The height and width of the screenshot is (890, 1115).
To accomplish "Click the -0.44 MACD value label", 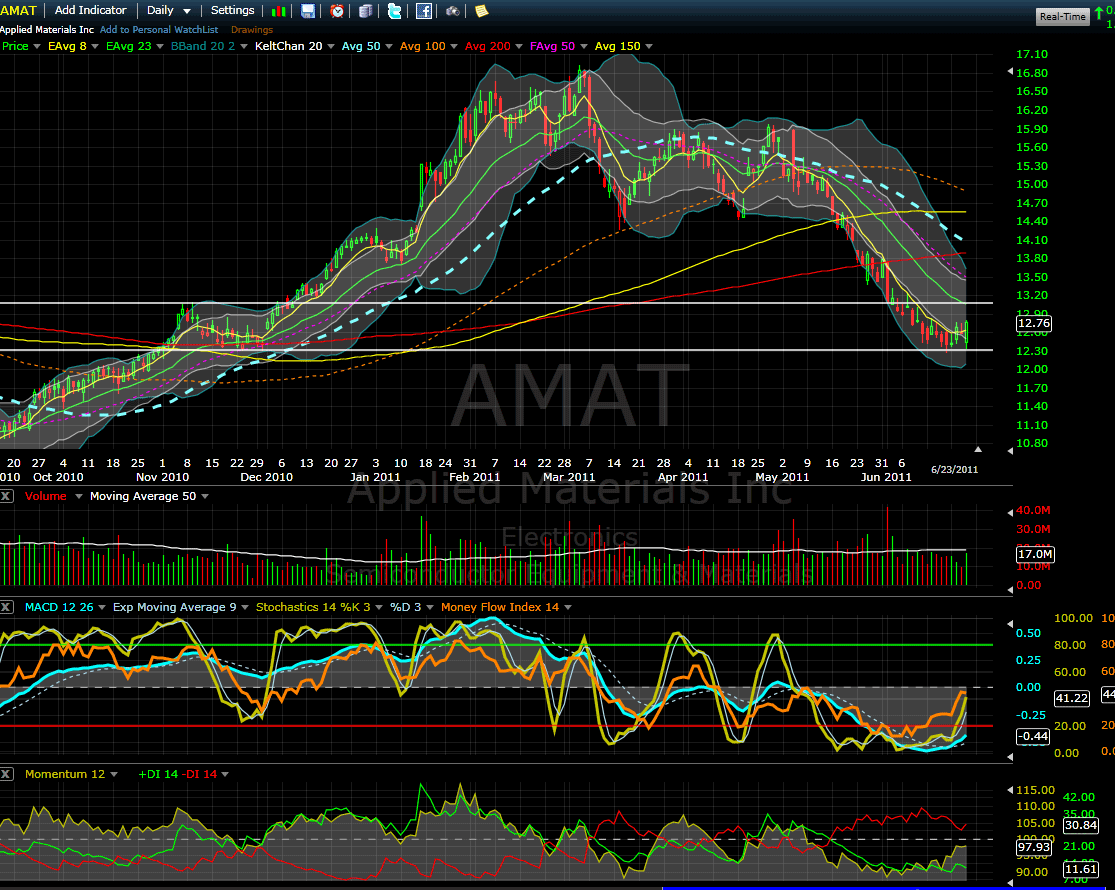I will [1033, 736].
